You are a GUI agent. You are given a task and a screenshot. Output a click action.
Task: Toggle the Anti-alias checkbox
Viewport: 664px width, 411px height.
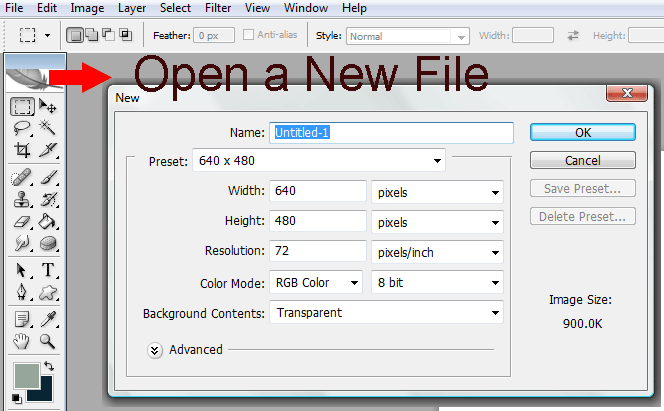pyautogui.click(x=248, y=35)
